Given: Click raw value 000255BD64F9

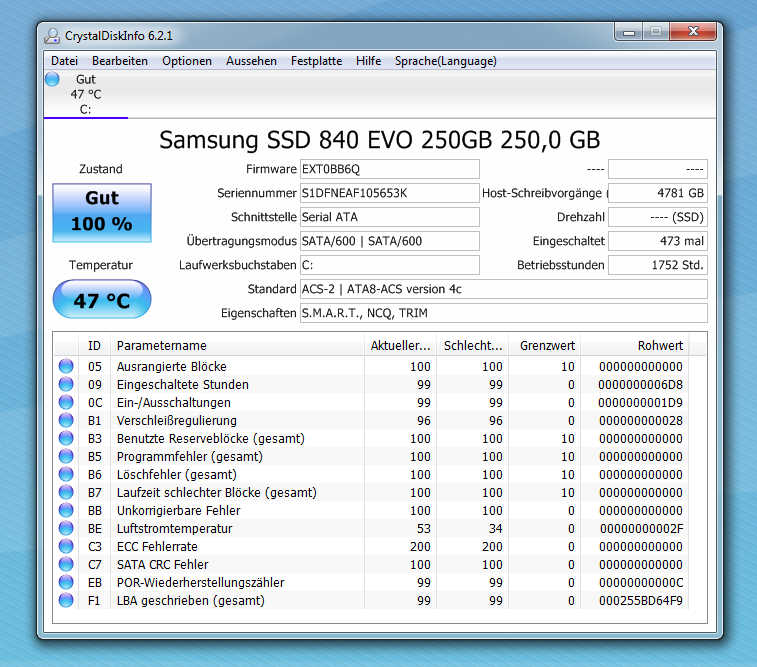Looking at the screenshot, I should (641, 601).
